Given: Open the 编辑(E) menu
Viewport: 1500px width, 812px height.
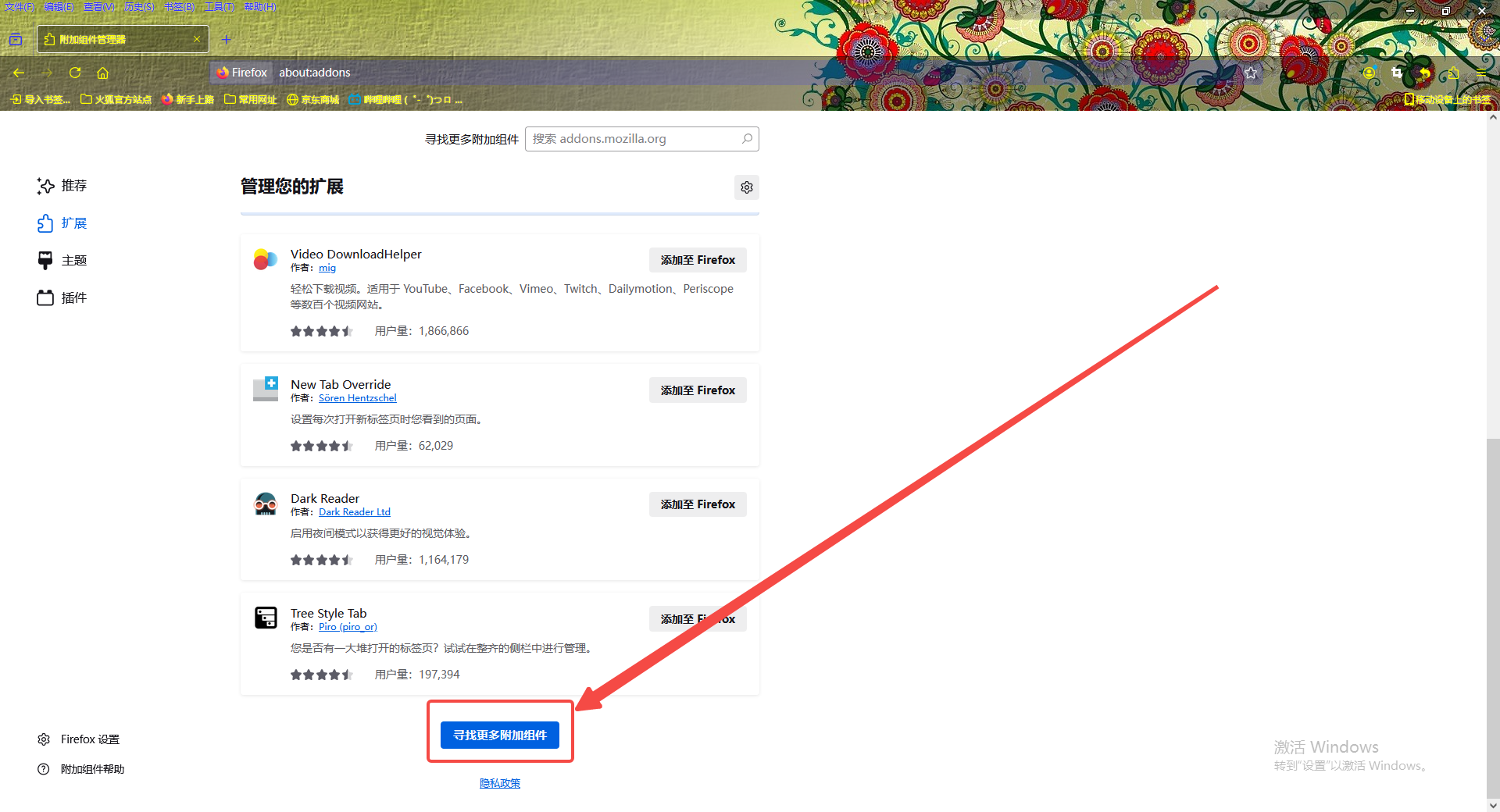Looking at the screenshot, I should (59, 7).
